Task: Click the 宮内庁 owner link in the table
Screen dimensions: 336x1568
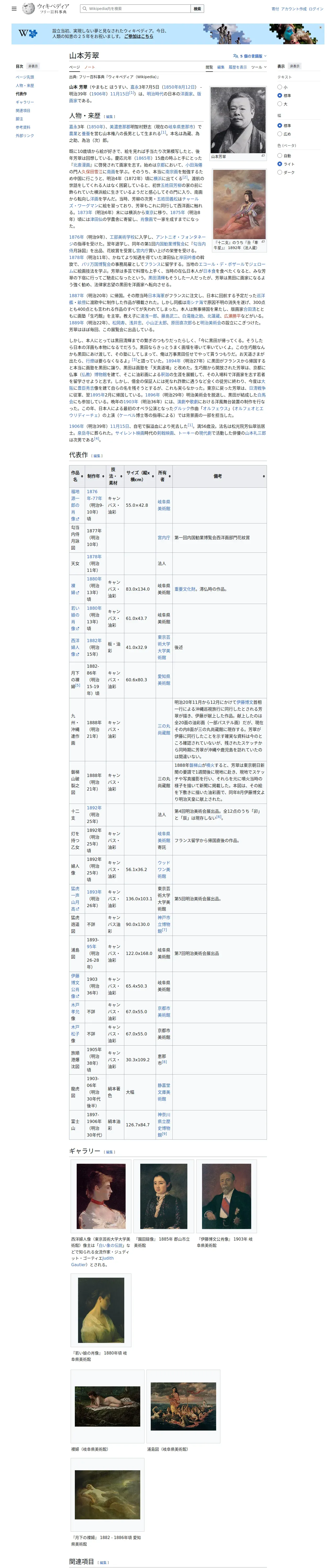Action: (164, 538)
